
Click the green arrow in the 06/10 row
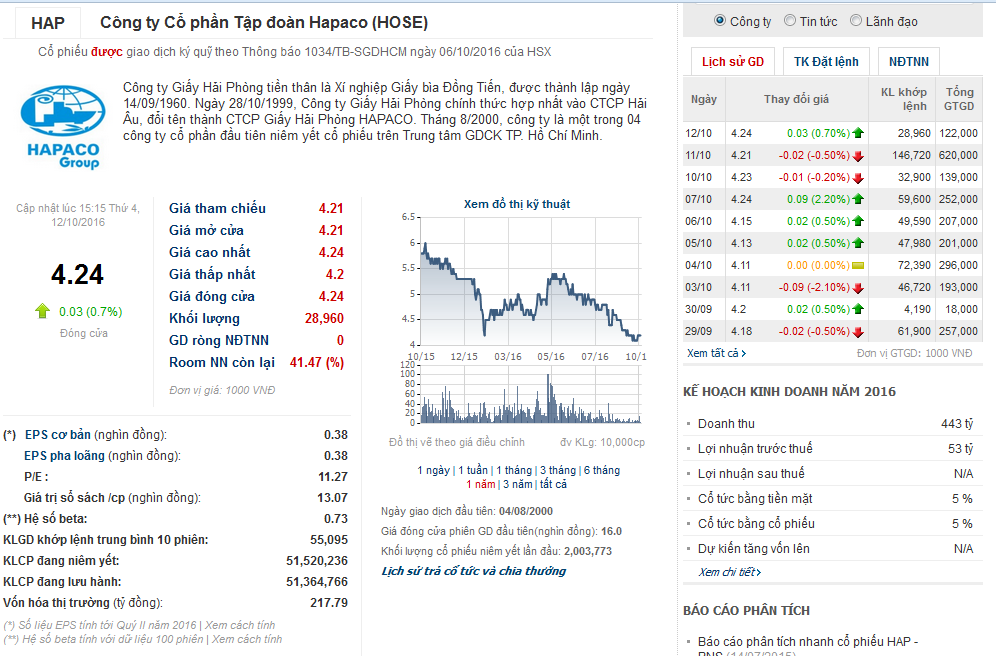pyautogui.click(x=858, y=222)
